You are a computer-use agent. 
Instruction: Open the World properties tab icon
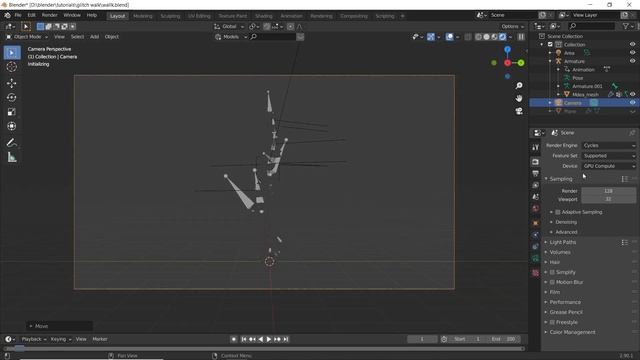(536, 209)
